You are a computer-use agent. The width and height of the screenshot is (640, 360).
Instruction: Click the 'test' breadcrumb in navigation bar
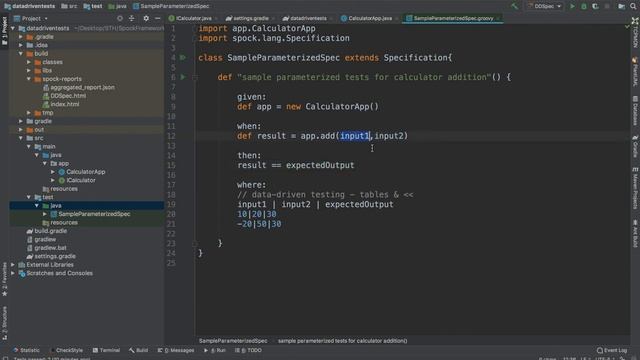click(x=93, y=6)
